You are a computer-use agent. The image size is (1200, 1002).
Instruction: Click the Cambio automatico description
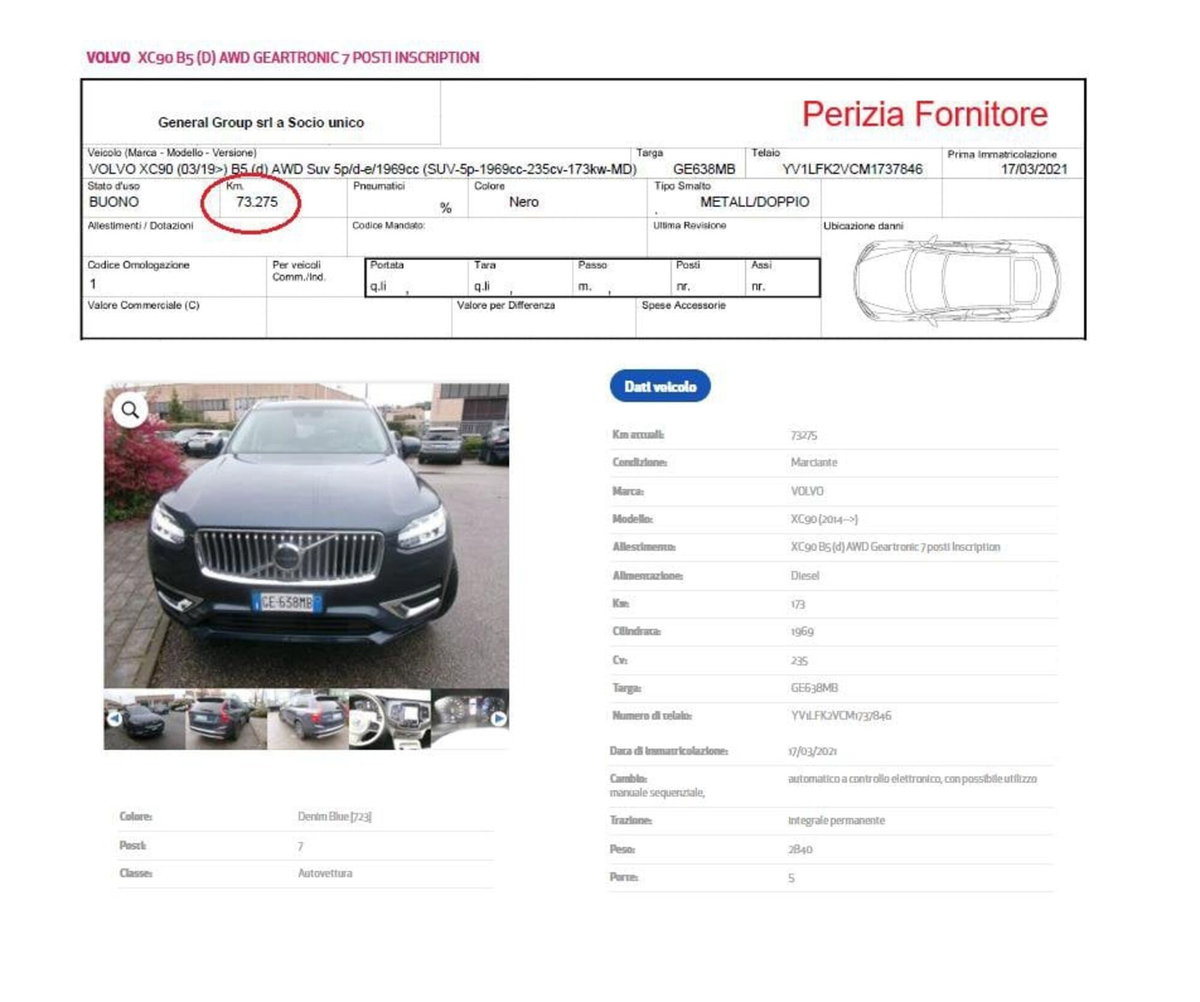(913, 778)
